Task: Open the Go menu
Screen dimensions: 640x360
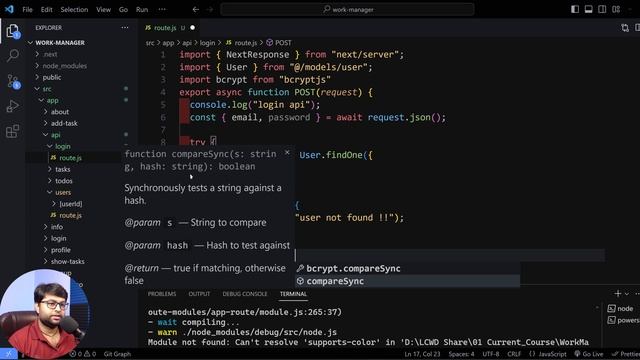Action: coord(123,9)
